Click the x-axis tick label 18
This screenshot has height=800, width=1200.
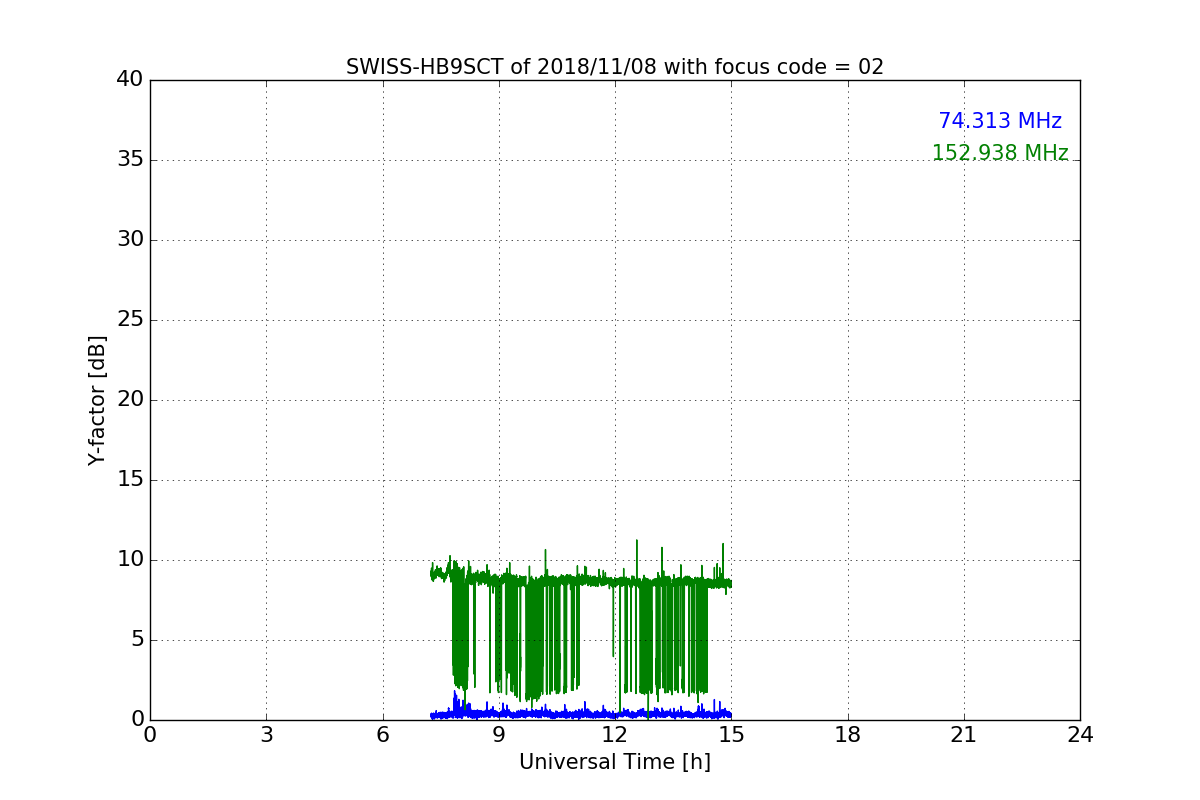point(848,735)
